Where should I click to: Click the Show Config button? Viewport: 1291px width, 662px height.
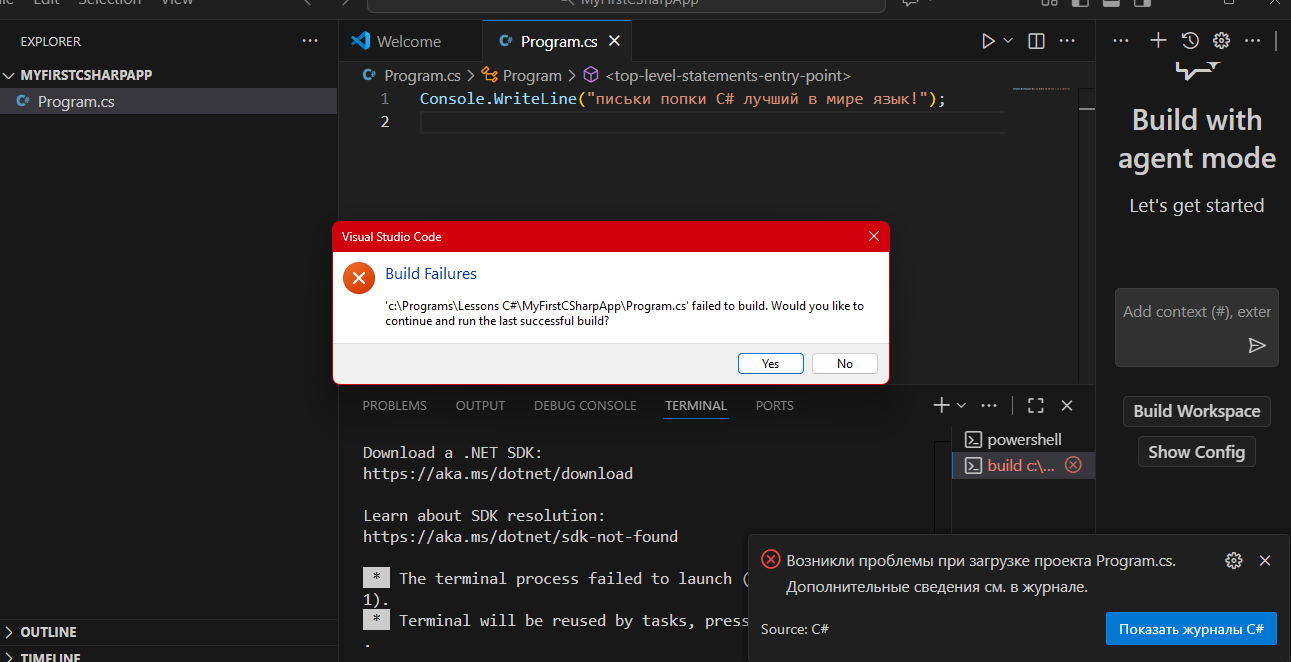(x=1196, y=451)
